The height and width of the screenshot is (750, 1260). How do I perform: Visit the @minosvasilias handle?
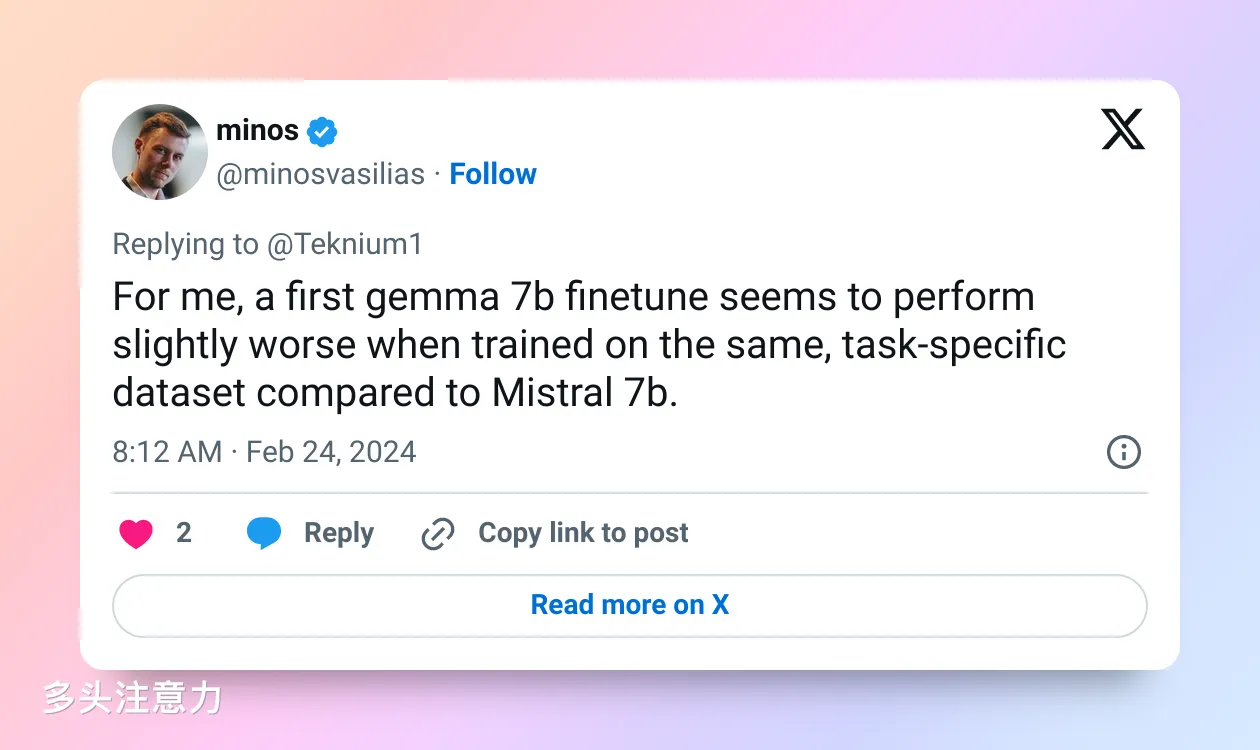(321, 174)
